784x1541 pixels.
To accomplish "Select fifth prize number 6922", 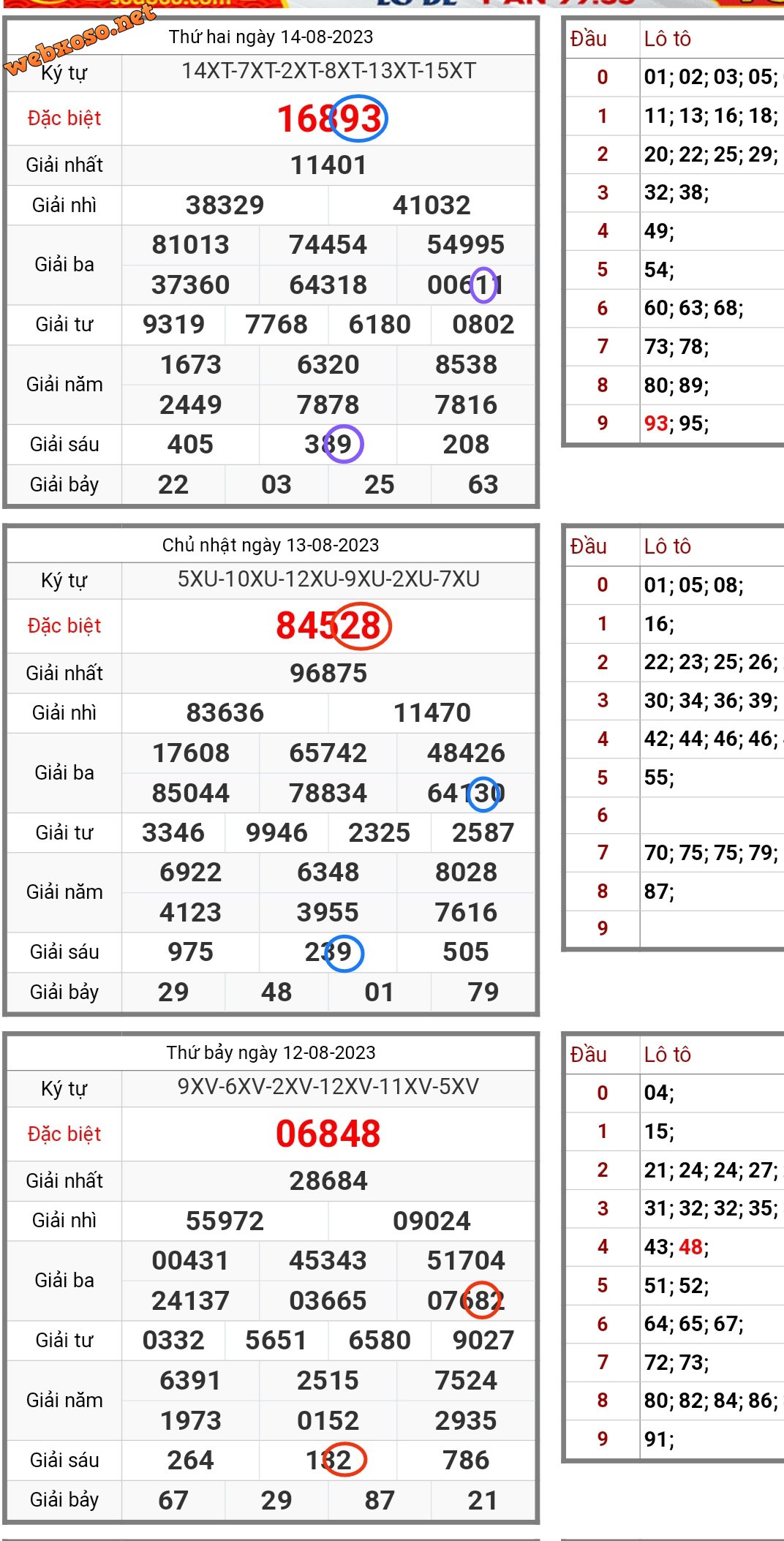I will 190,873.
